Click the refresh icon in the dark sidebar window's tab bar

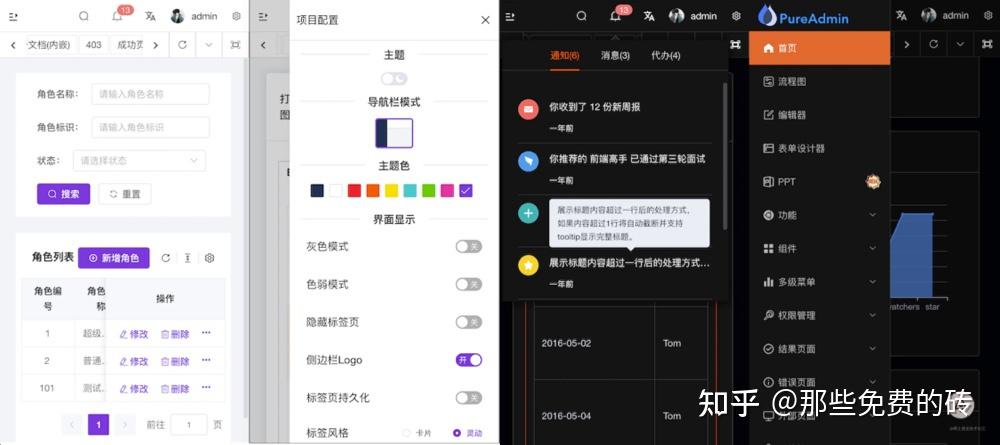[934, 45]
